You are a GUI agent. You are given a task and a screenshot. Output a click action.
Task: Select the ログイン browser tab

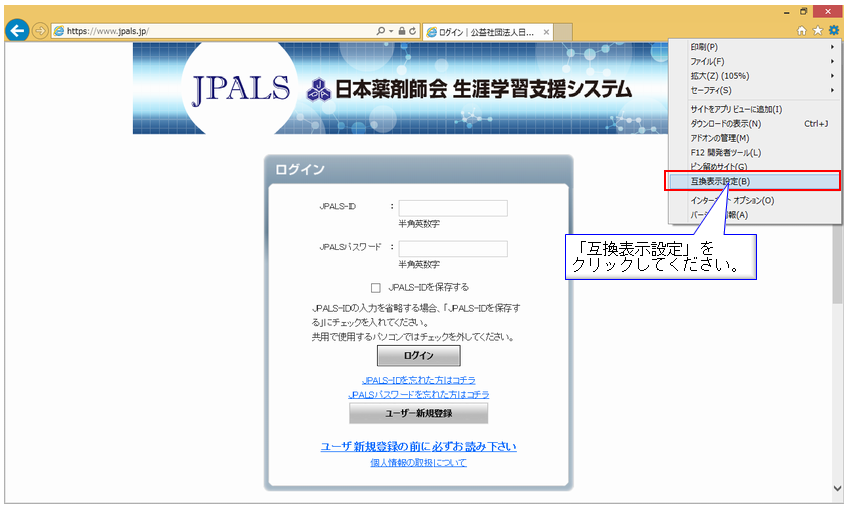[487, 33]
